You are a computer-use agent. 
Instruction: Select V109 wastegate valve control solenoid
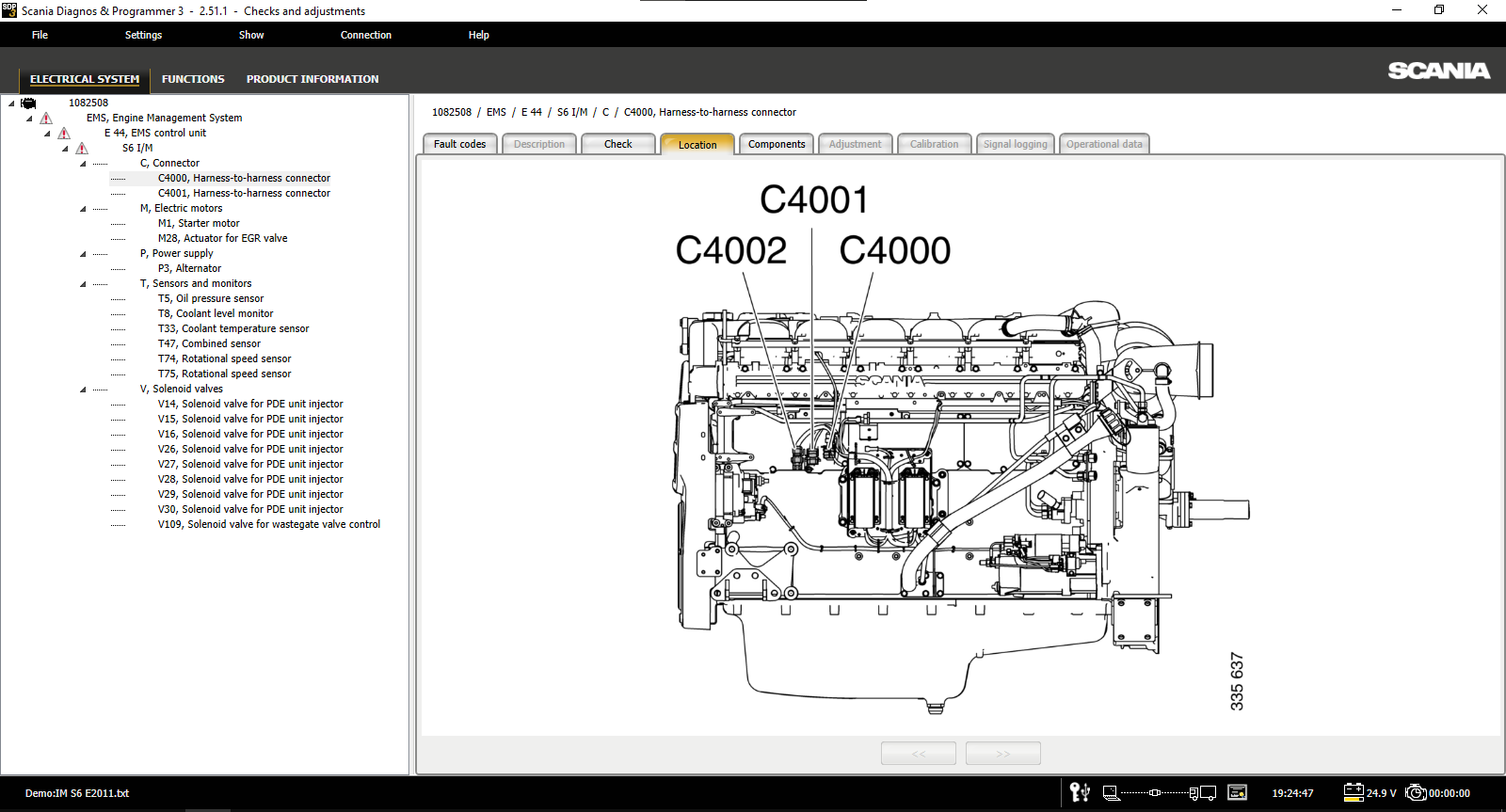269,524
